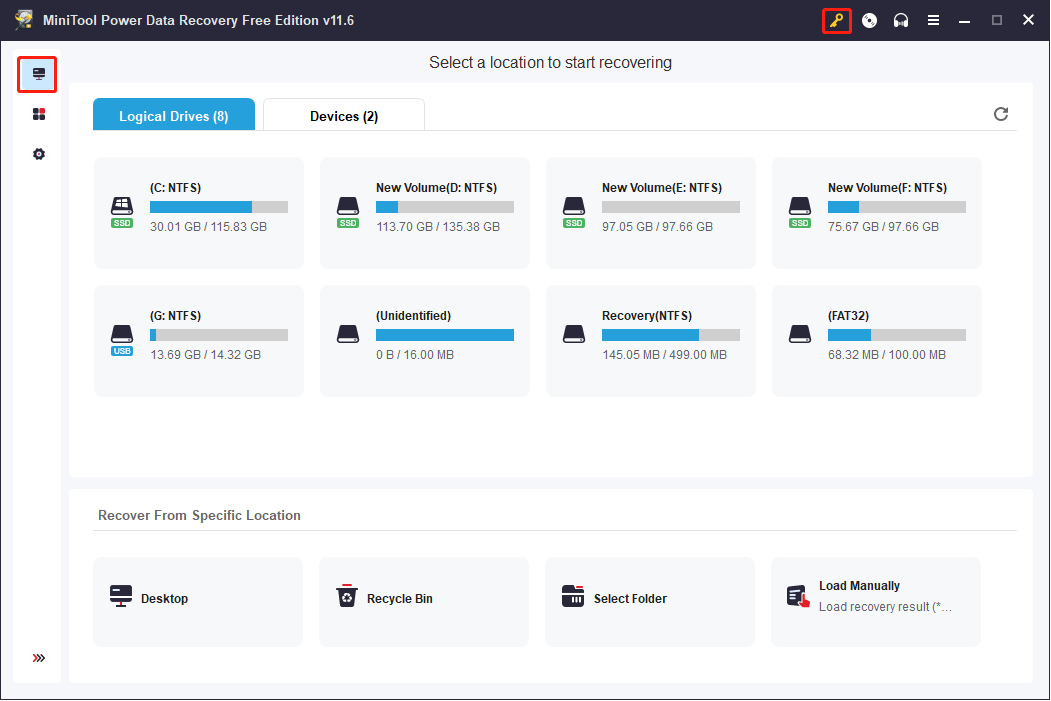The image size is (1051, 701).
Task: Open the hamburger menu in title bar
Action: pyautogui.click(x=933, y=20)
